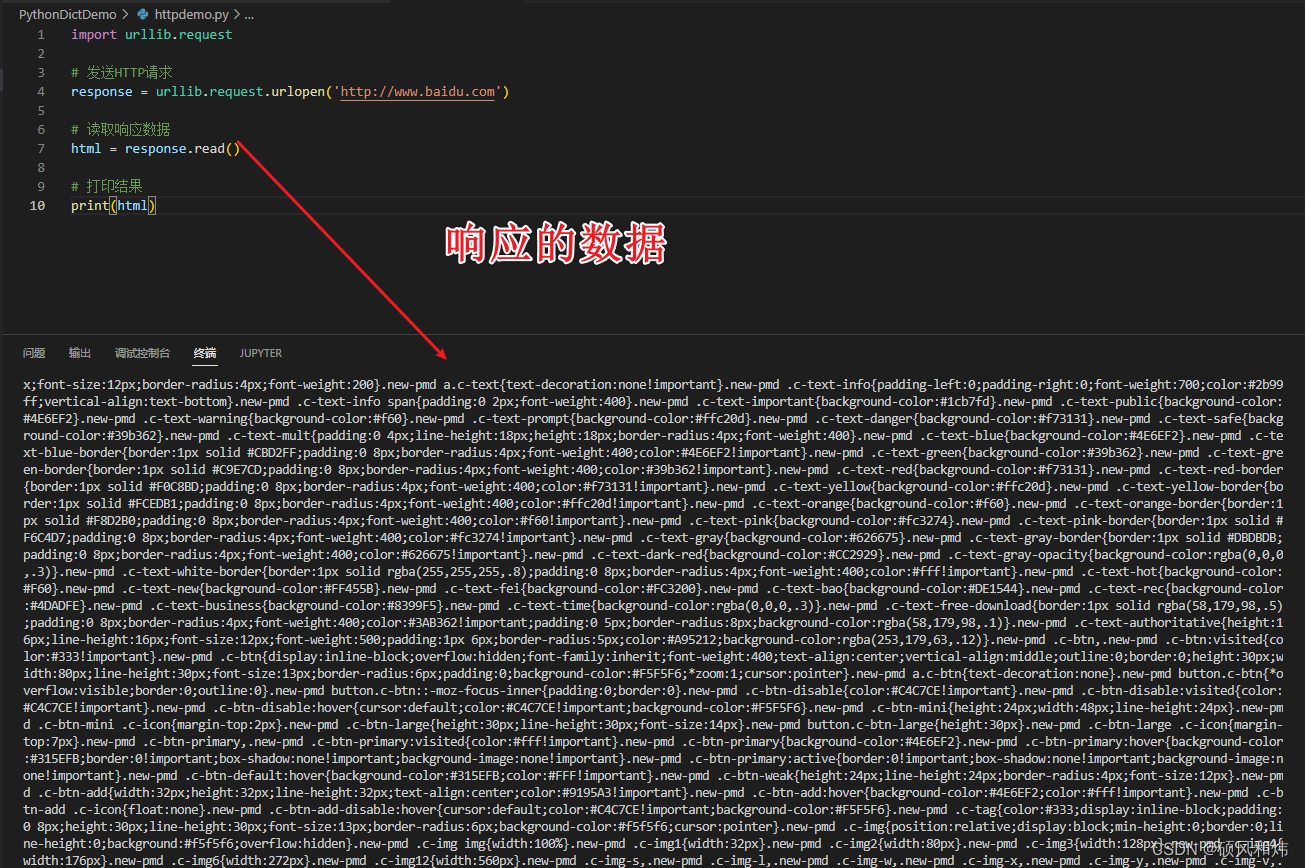
Task: Click 'urllib.request' on the import line
Action: tap(179, 35)
